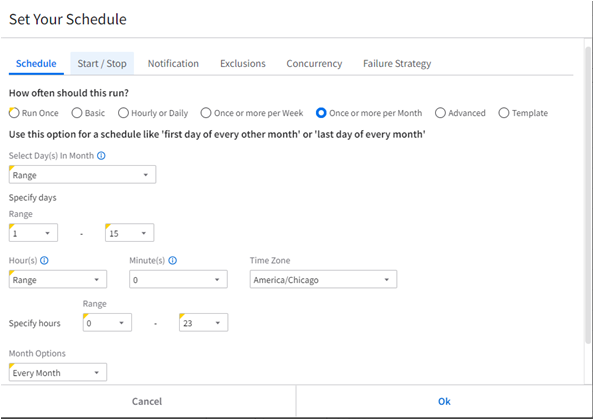Image resolution: width=594 pixels, height=420 pixels.
Task: Click the 'Set Your Schedule' title text
Action: pos(68,19)
